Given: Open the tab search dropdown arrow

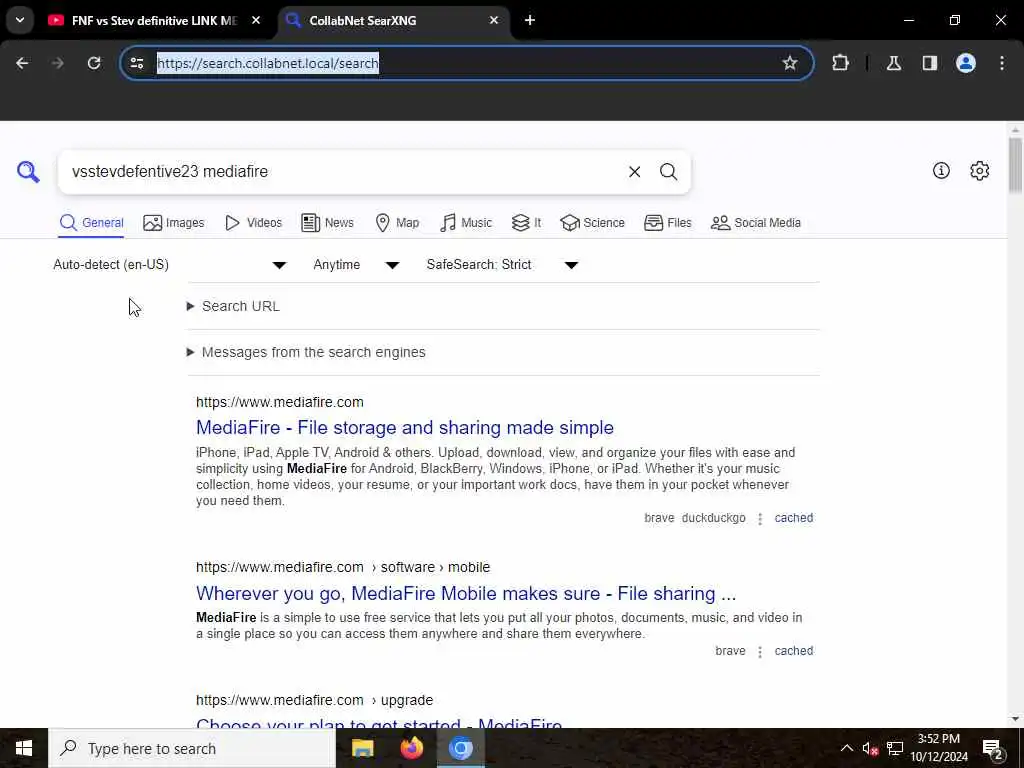Looking at the screenshot, I should coord(20,20).
